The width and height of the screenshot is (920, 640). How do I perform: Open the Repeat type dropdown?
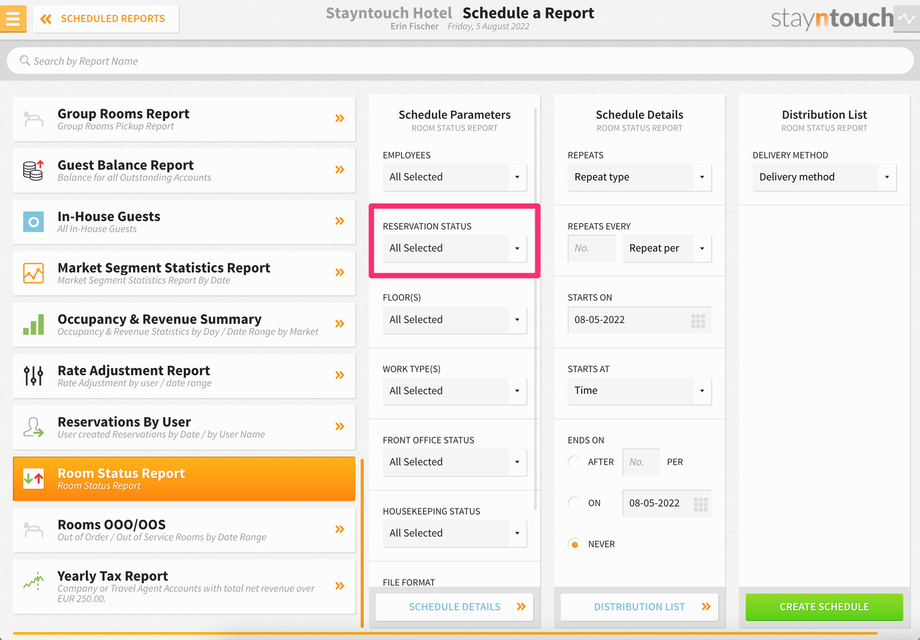click(640, 177)
